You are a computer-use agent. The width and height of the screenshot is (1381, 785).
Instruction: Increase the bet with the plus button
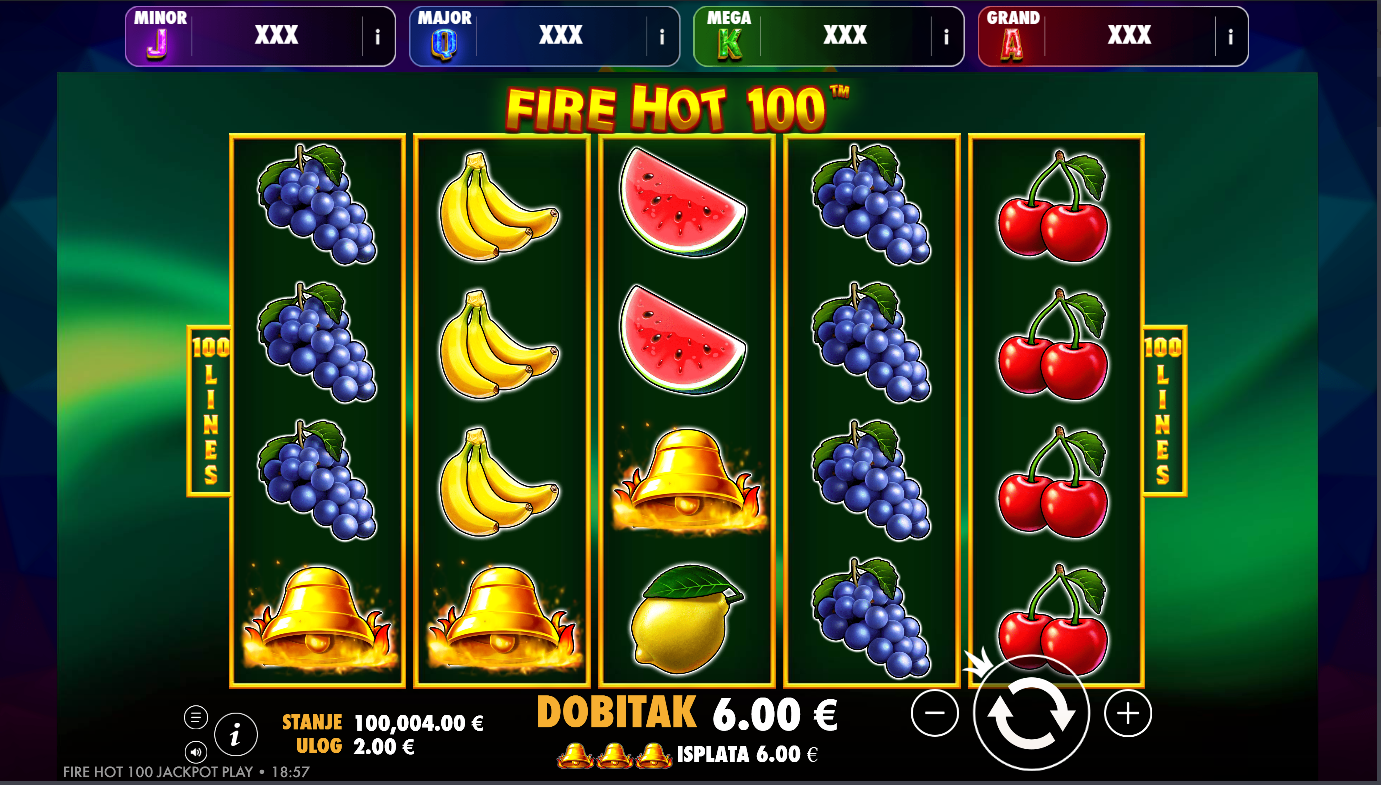[x=1128, y=713]
